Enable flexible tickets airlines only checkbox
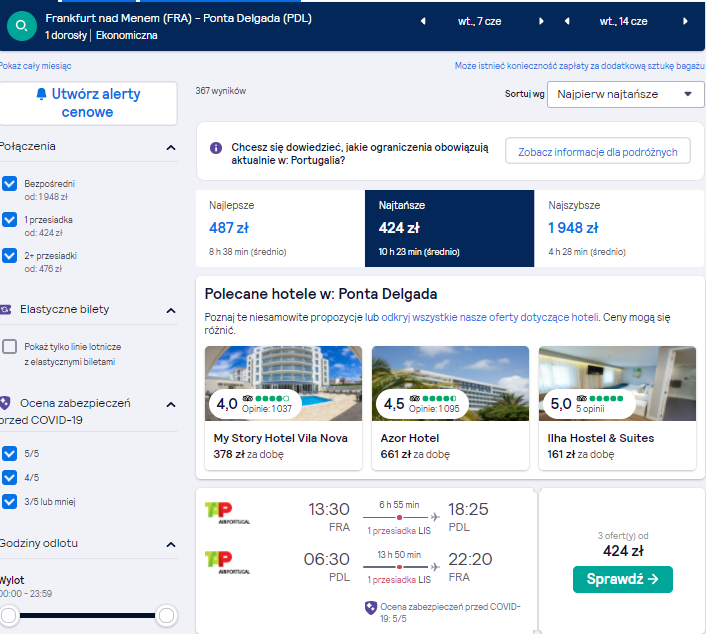706x634 pixels. [x=9, y=347]
